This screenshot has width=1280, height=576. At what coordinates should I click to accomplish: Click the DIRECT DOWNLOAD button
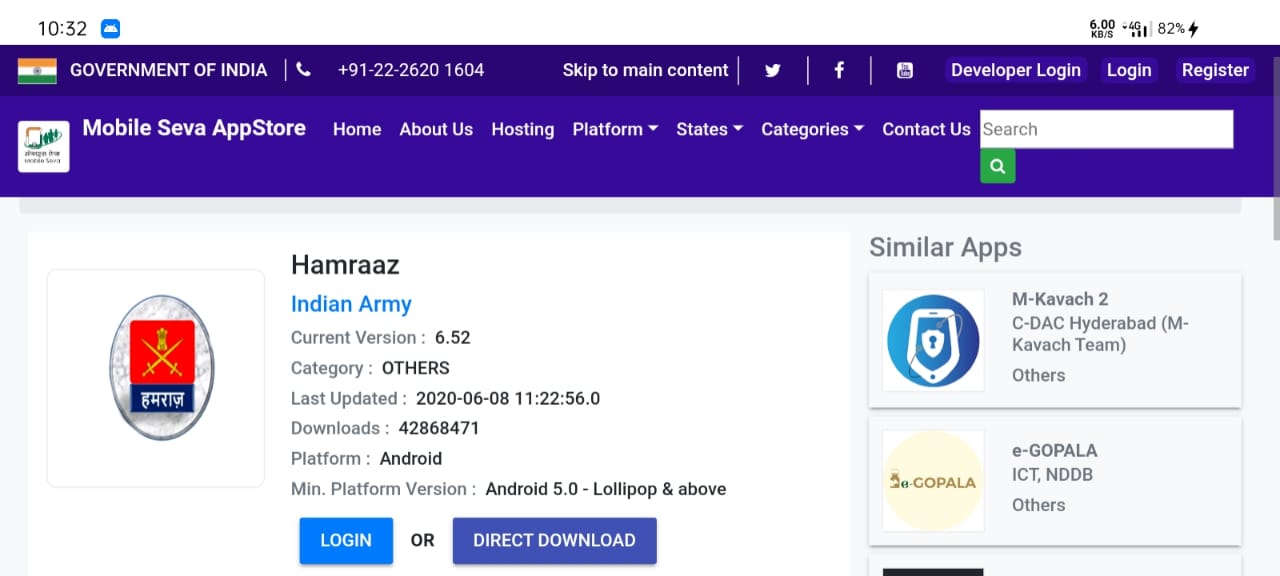tap(554, 540)
